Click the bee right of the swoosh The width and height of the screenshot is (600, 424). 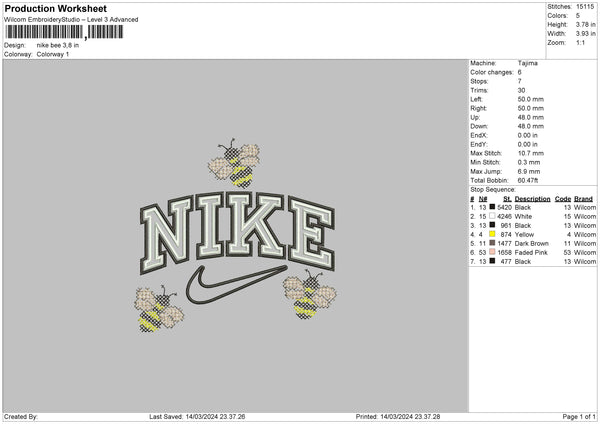tap(310, 294)
